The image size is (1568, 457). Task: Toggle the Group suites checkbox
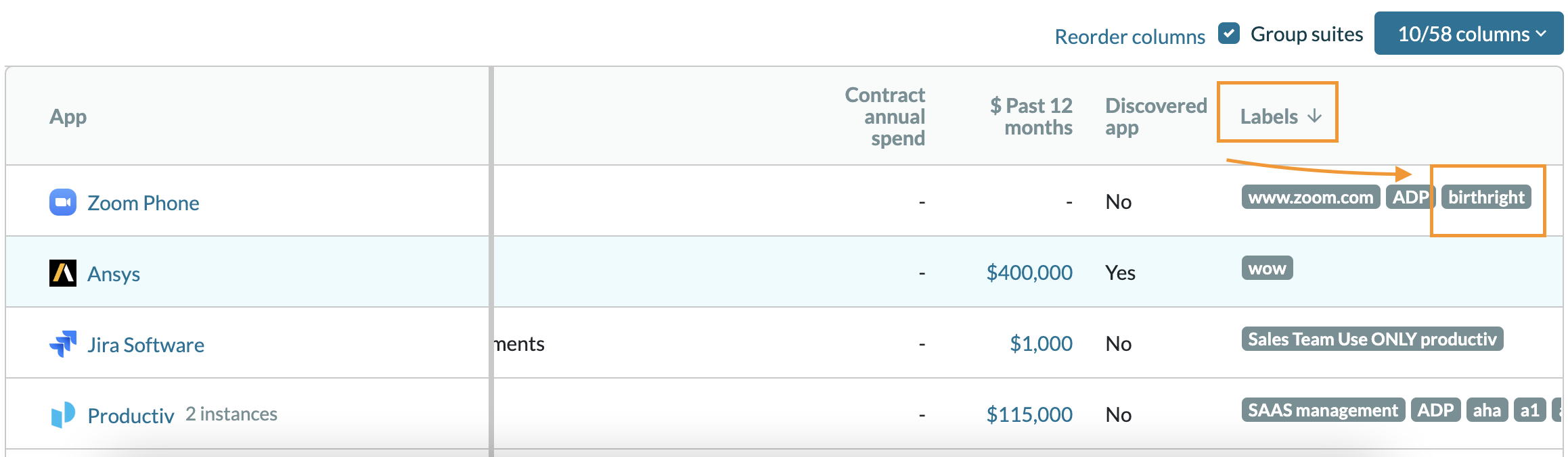(x=1229, y=34)
